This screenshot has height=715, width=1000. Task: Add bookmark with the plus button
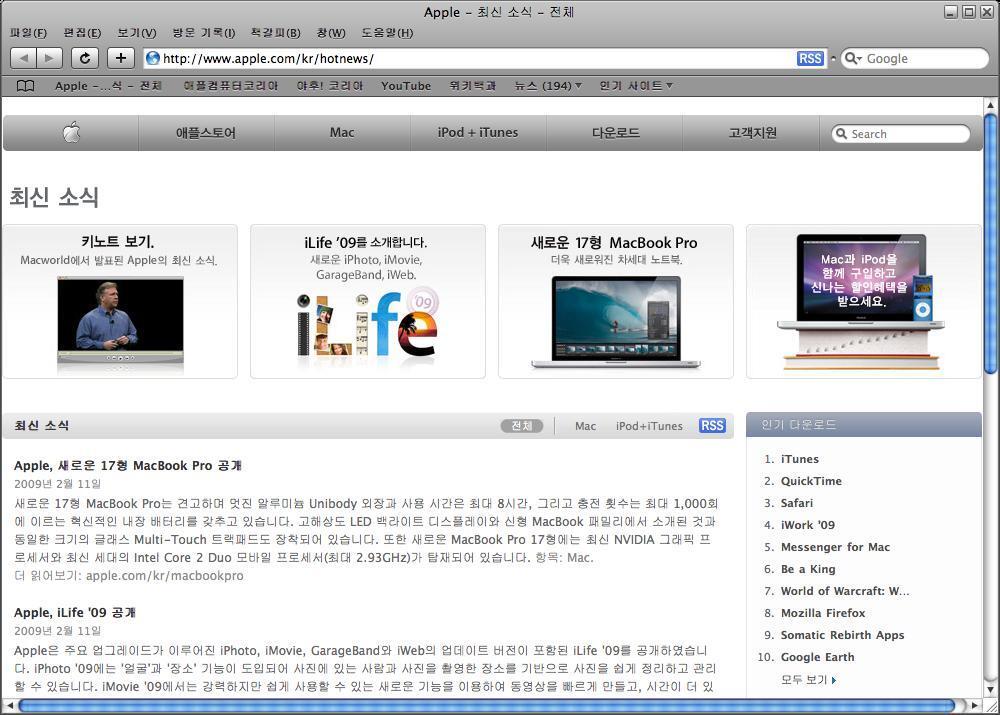[x=121, y=58]
